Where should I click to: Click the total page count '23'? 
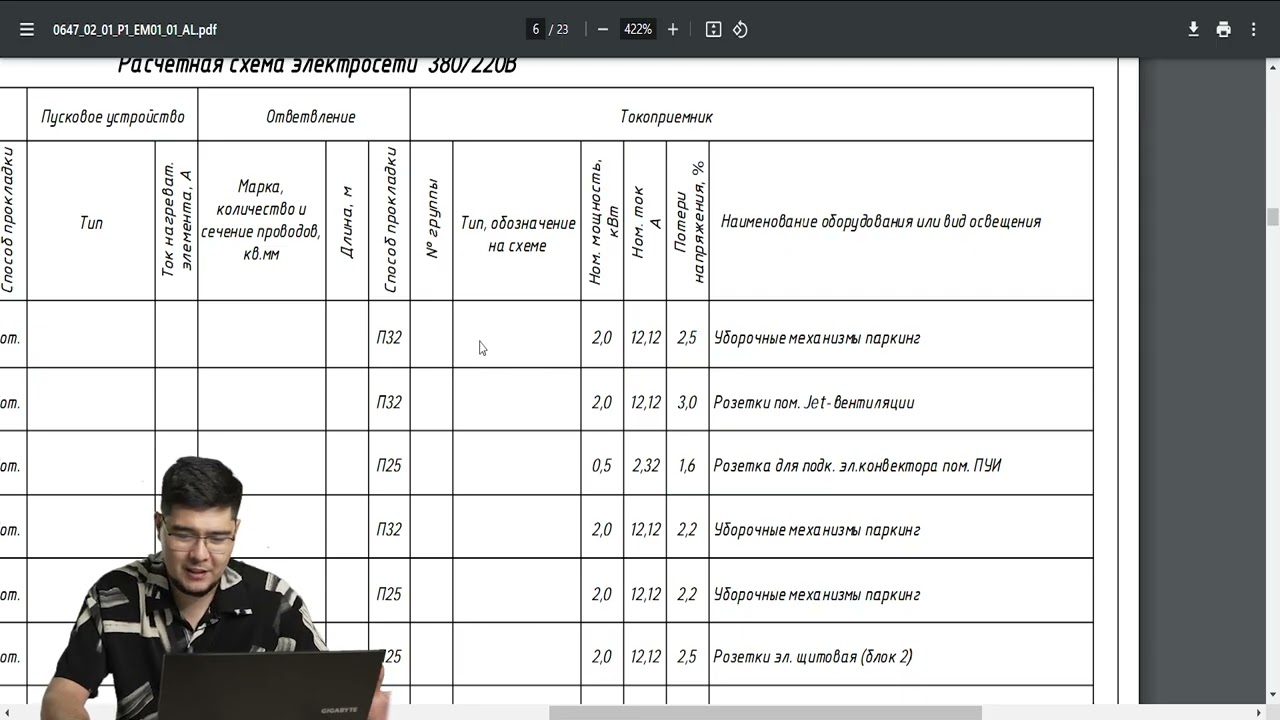[x=562, y=30]
